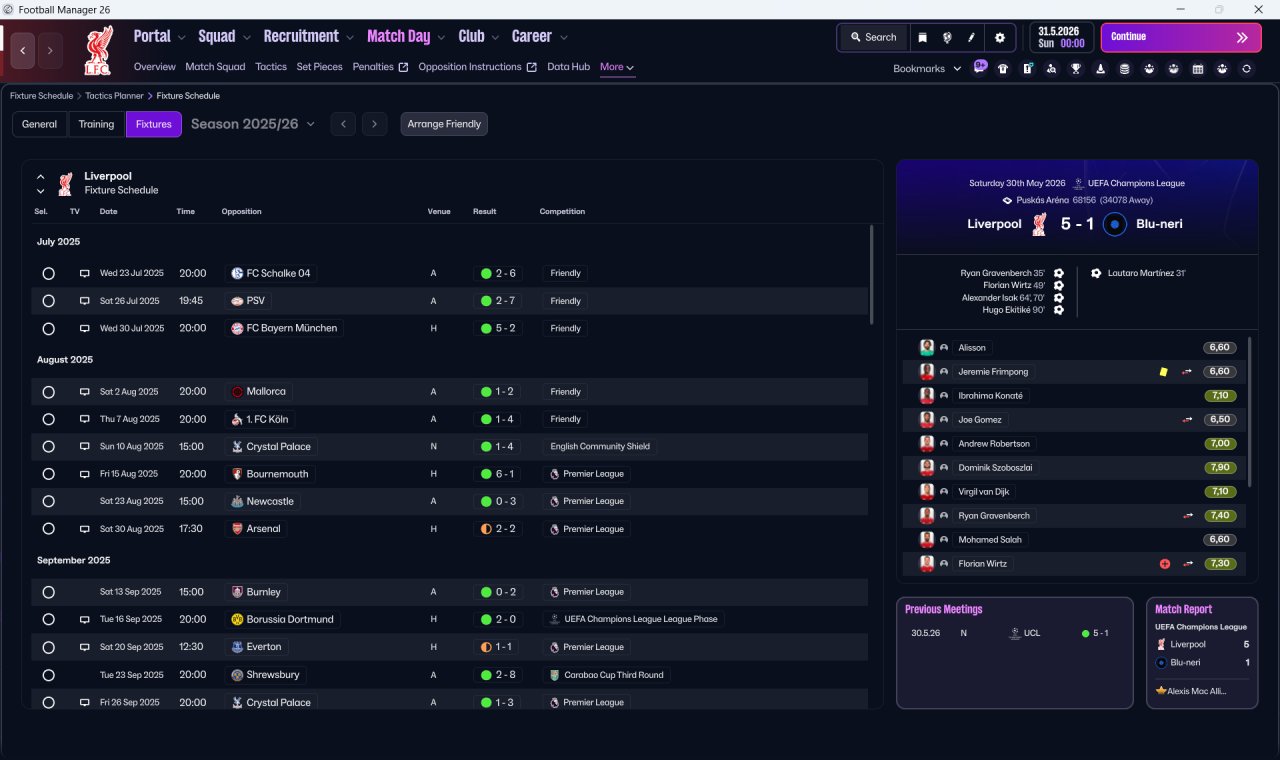Image resolution: width=1280 pixels, height=760 pixels.
Task: Open the Bookmarks dropdown
Action: tap(927, 69)
